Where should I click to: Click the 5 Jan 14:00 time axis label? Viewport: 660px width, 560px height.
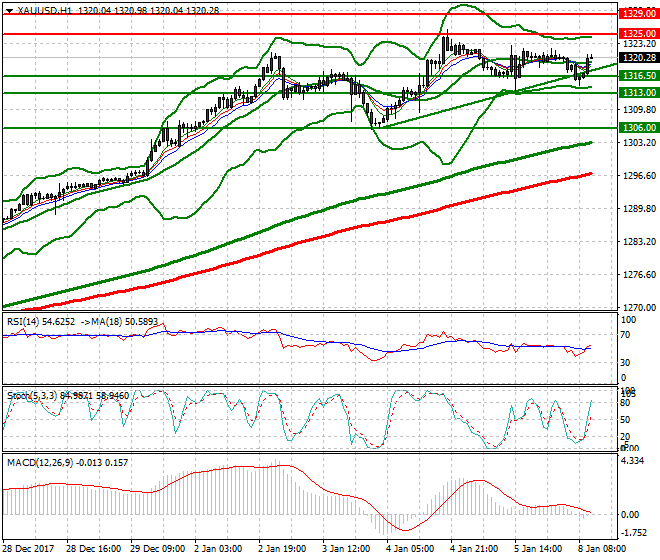pos(538,549)
